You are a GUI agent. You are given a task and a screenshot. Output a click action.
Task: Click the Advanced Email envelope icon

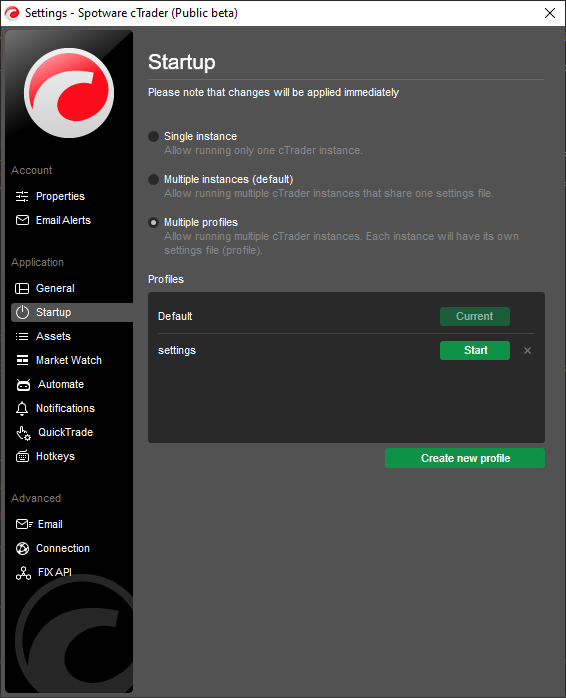point(24,524)
